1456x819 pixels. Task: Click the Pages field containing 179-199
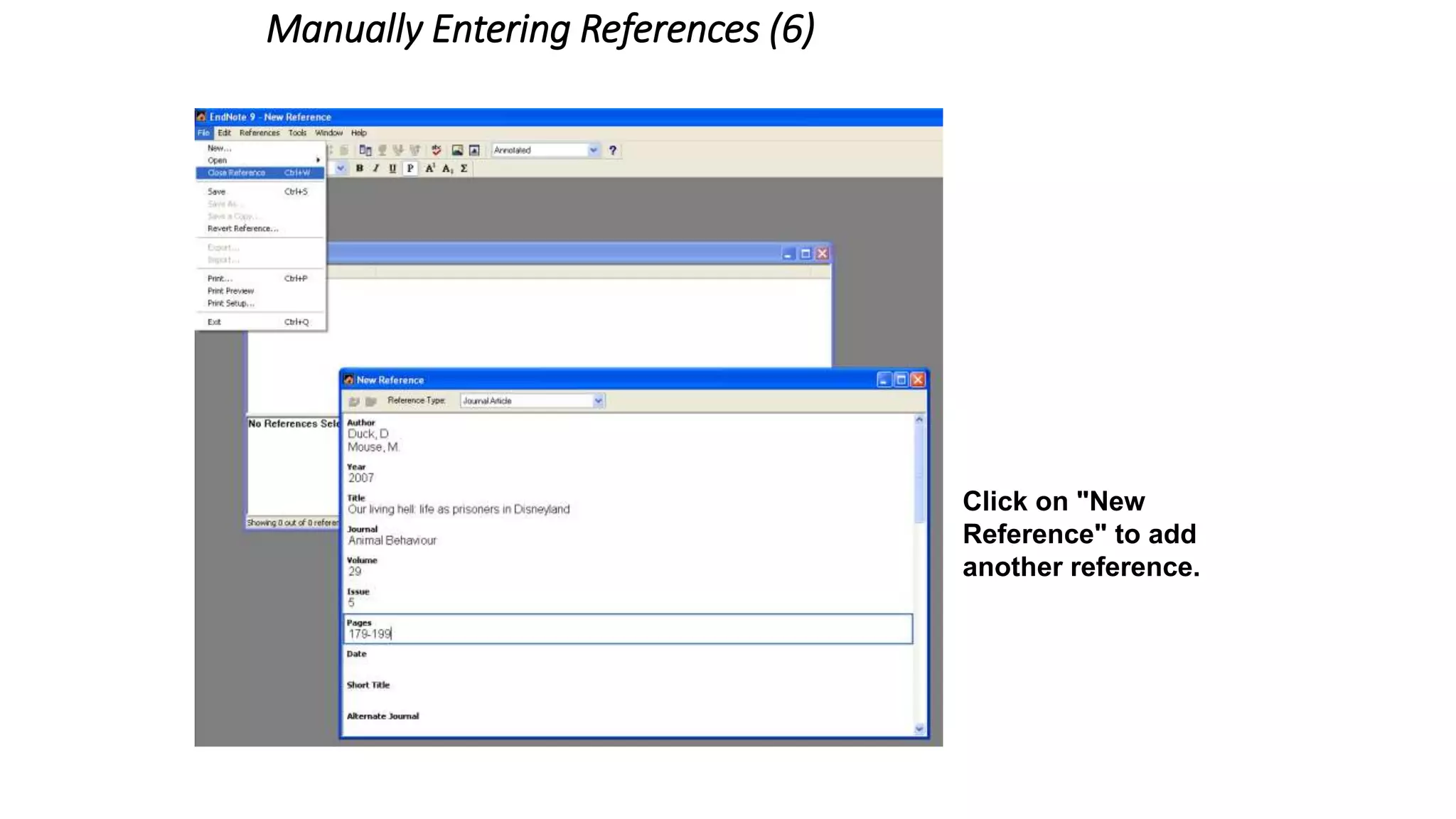pyautogui.click(x=628, y=629)
